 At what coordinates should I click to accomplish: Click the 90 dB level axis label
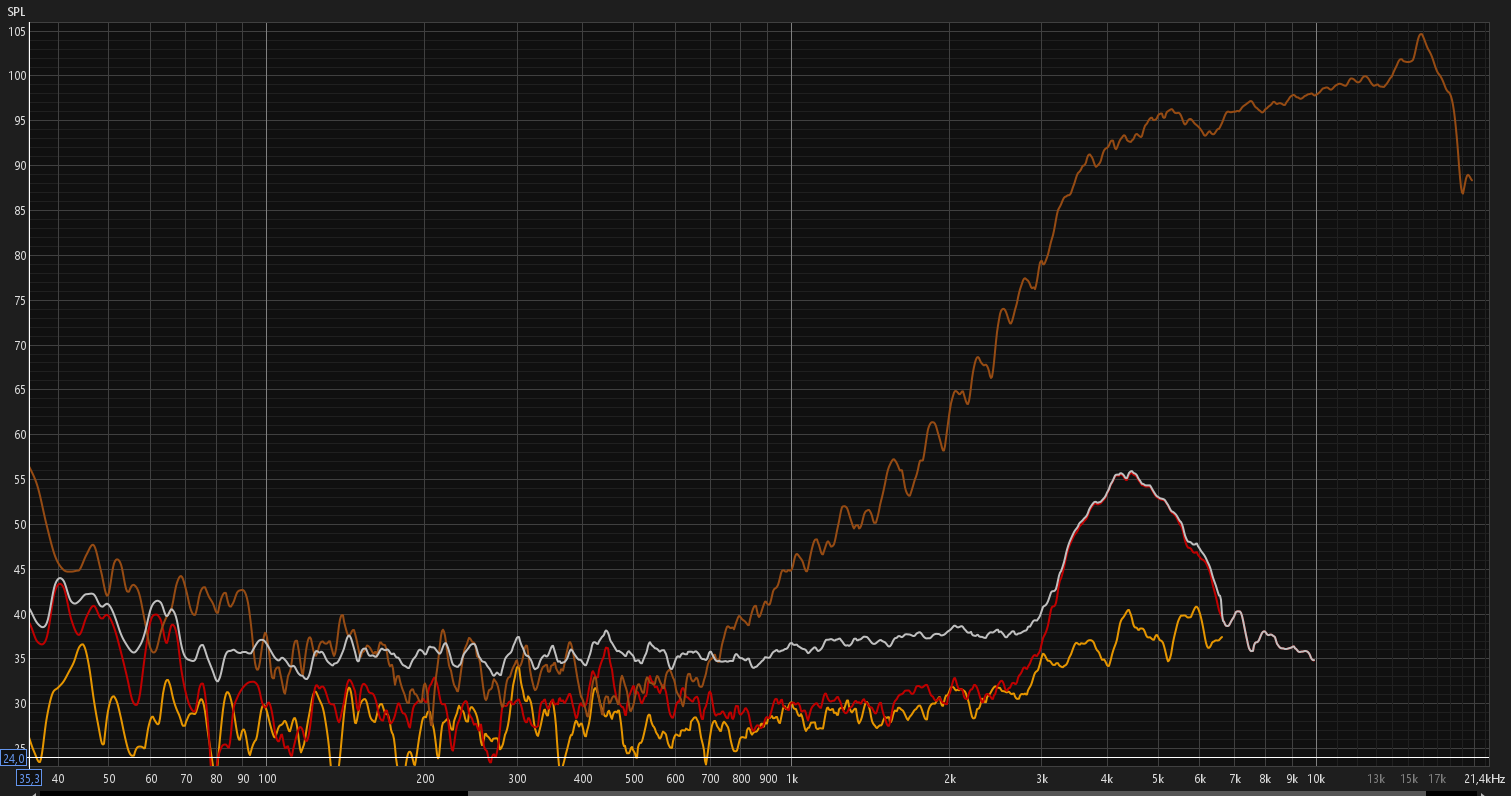[x=19, y=166]
